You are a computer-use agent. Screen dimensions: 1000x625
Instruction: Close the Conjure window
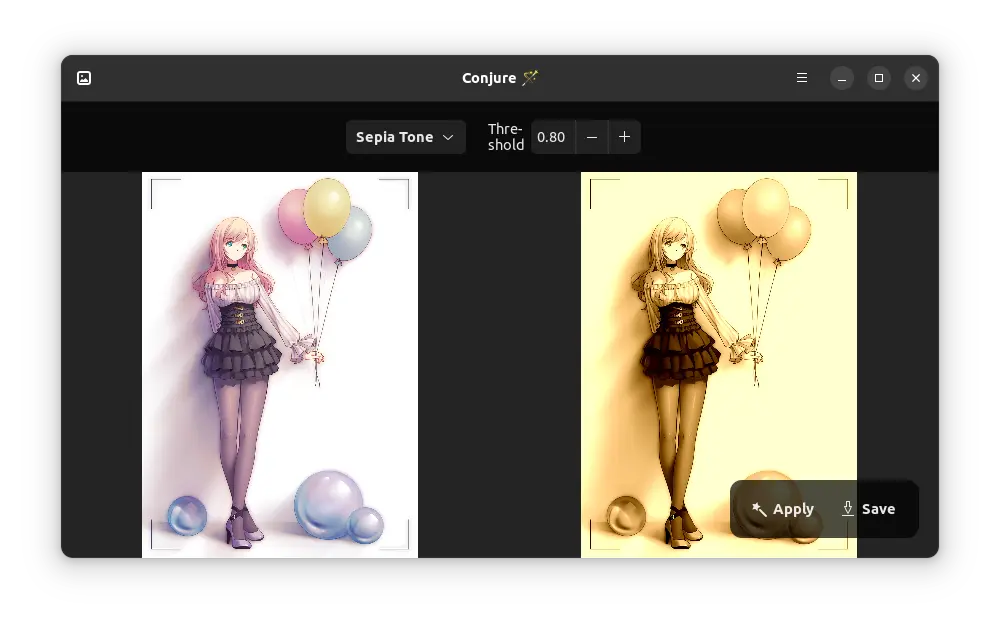point(916,78)
